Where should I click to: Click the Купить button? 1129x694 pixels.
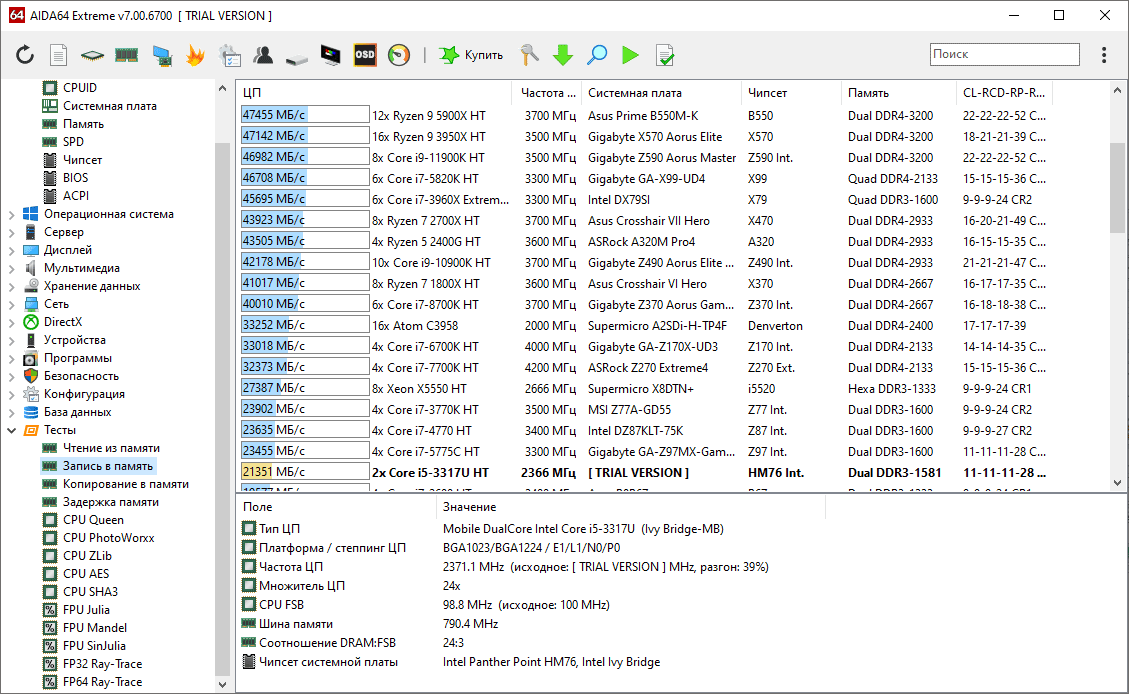click(471, 55)
